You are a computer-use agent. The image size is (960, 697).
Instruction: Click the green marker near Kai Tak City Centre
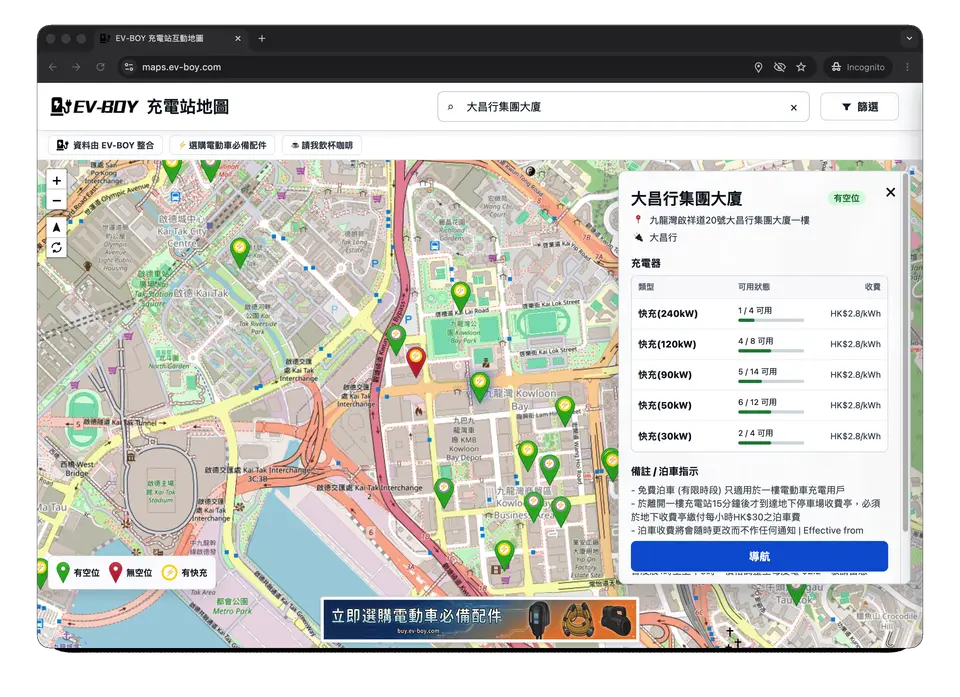pyautogui.click(x=239, y=252)
